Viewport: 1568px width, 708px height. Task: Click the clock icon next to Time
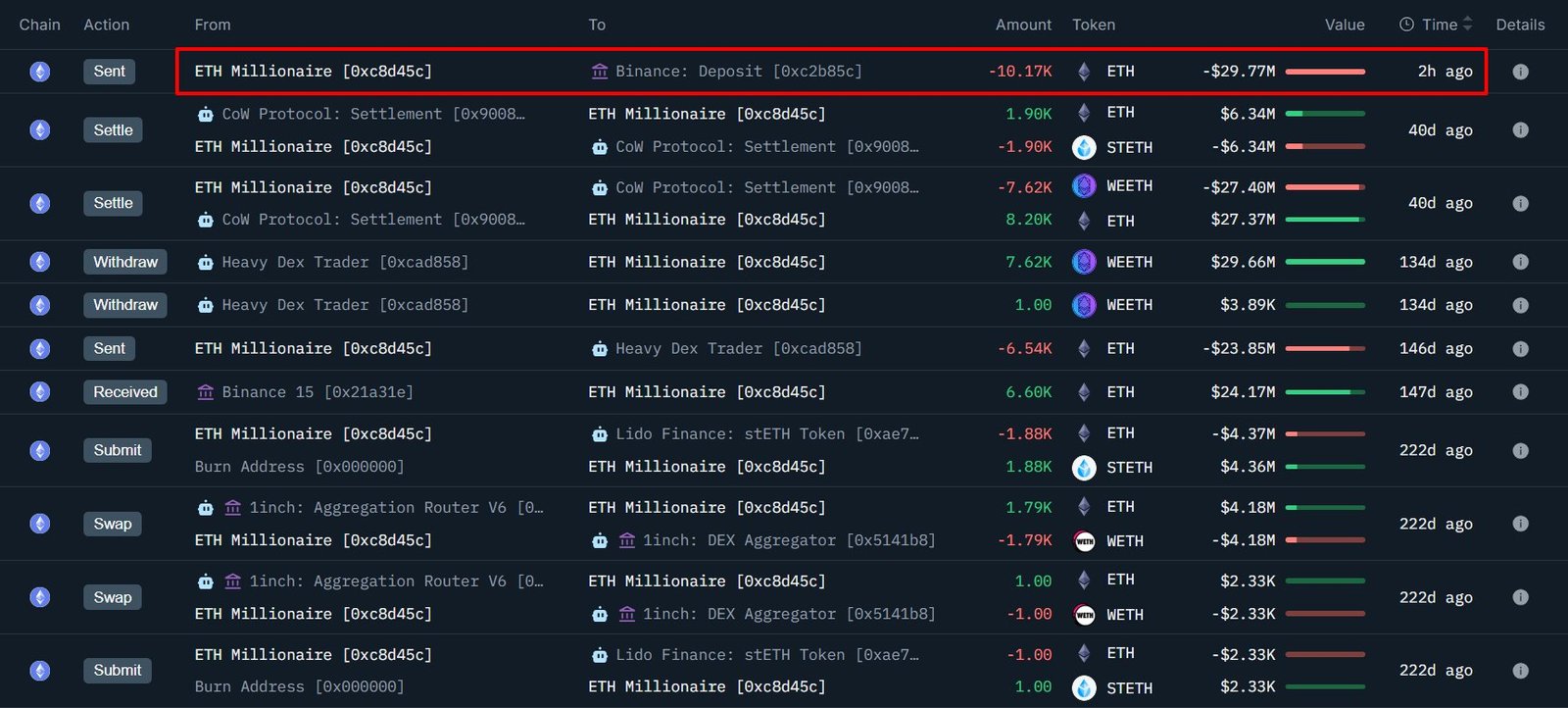pos(1406,25)
